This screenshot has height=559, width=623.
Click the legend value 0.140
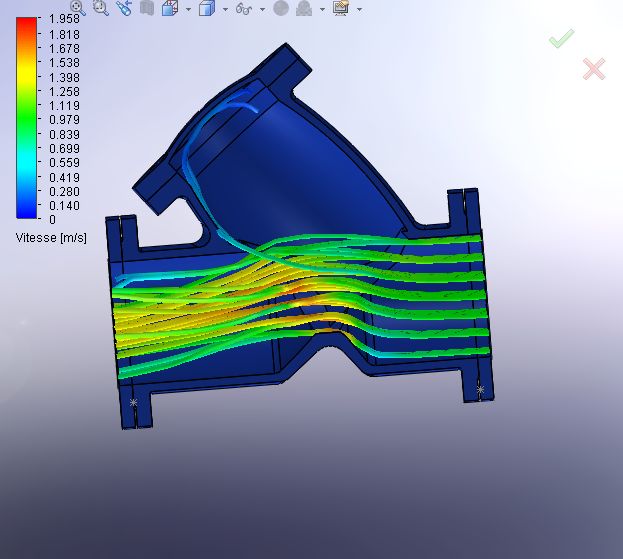64,205
